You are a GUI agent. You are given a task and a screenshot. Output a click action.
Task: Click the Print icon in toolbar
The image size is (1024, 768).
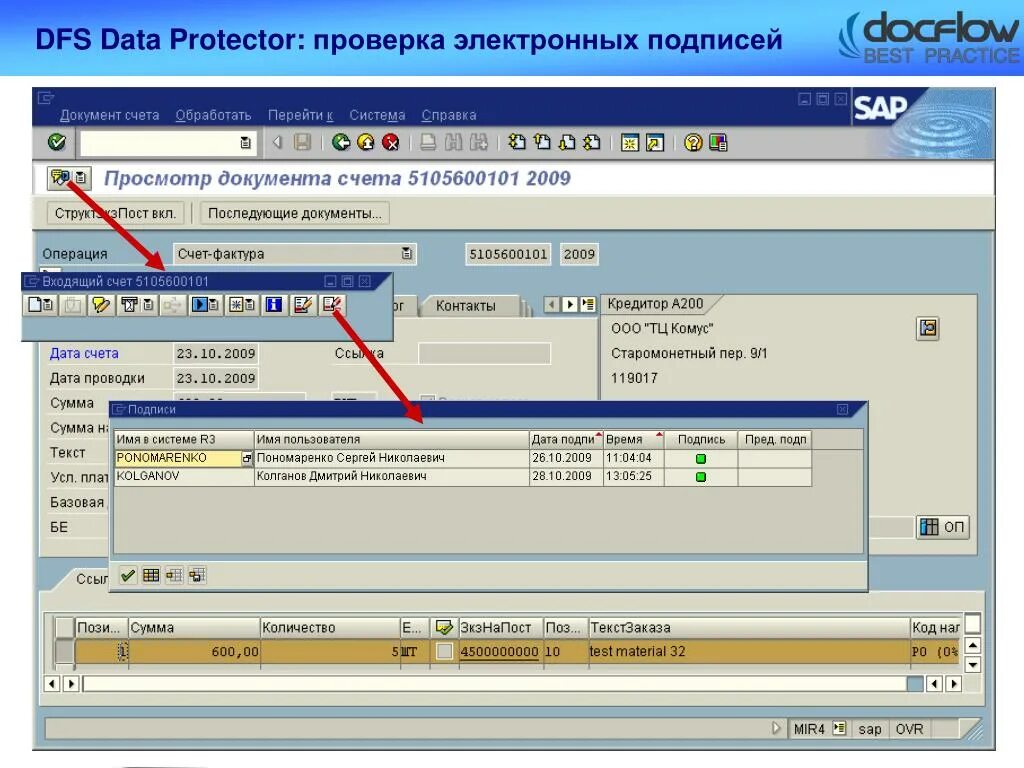point(428,142)
